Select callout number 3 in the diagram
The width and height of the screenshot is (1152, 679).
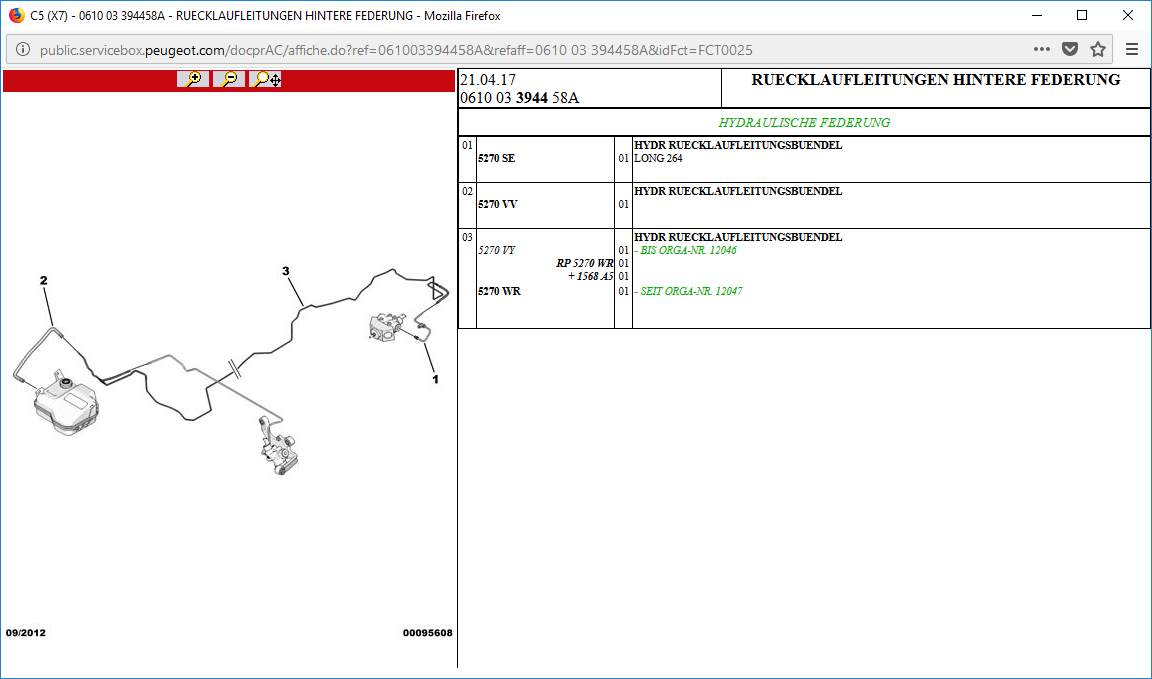pos(286,271)
